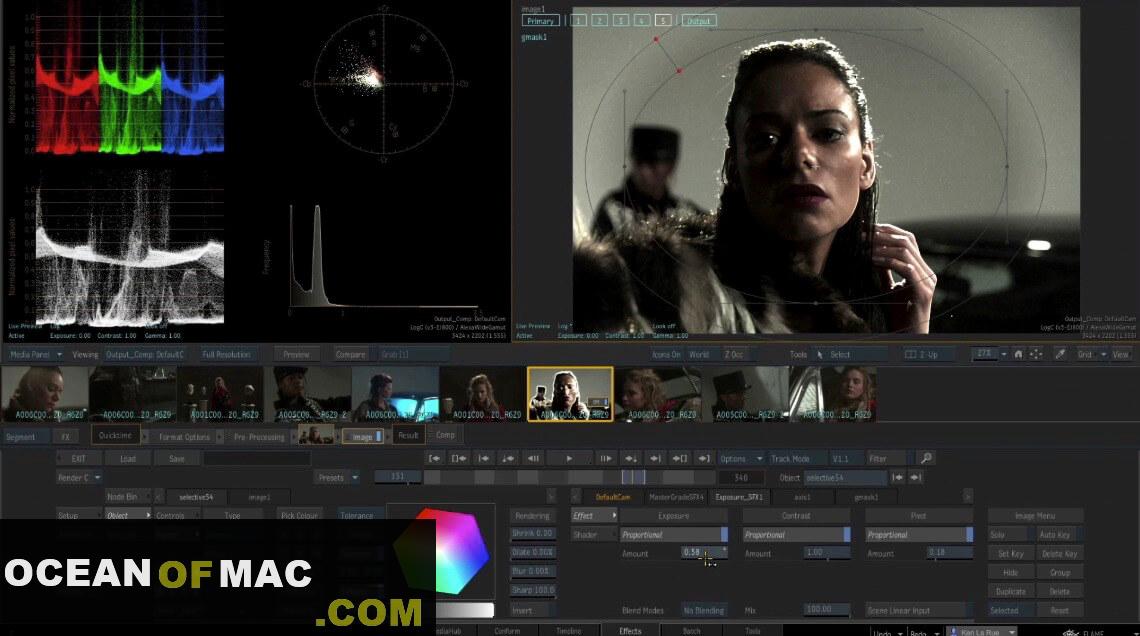Click third transport icon left of play
1140x636 pixels.
coord(483,459)
